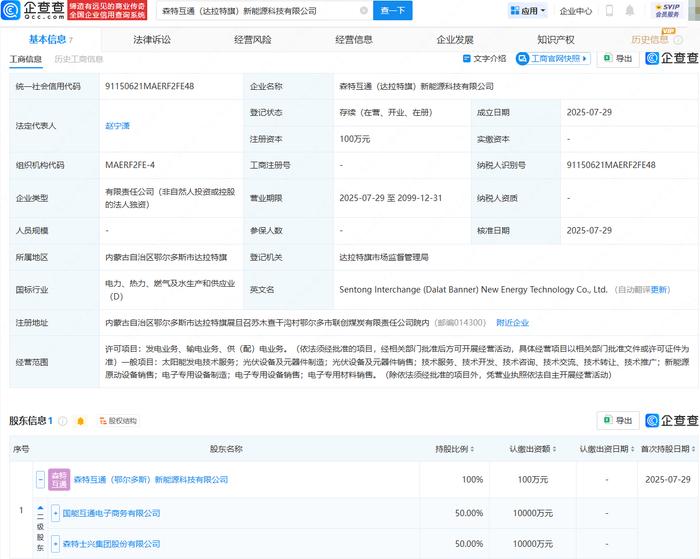Click the 纳税人识别号 value
The width and height of the screenshot is (700, 559).
click(x=611, y=165)
